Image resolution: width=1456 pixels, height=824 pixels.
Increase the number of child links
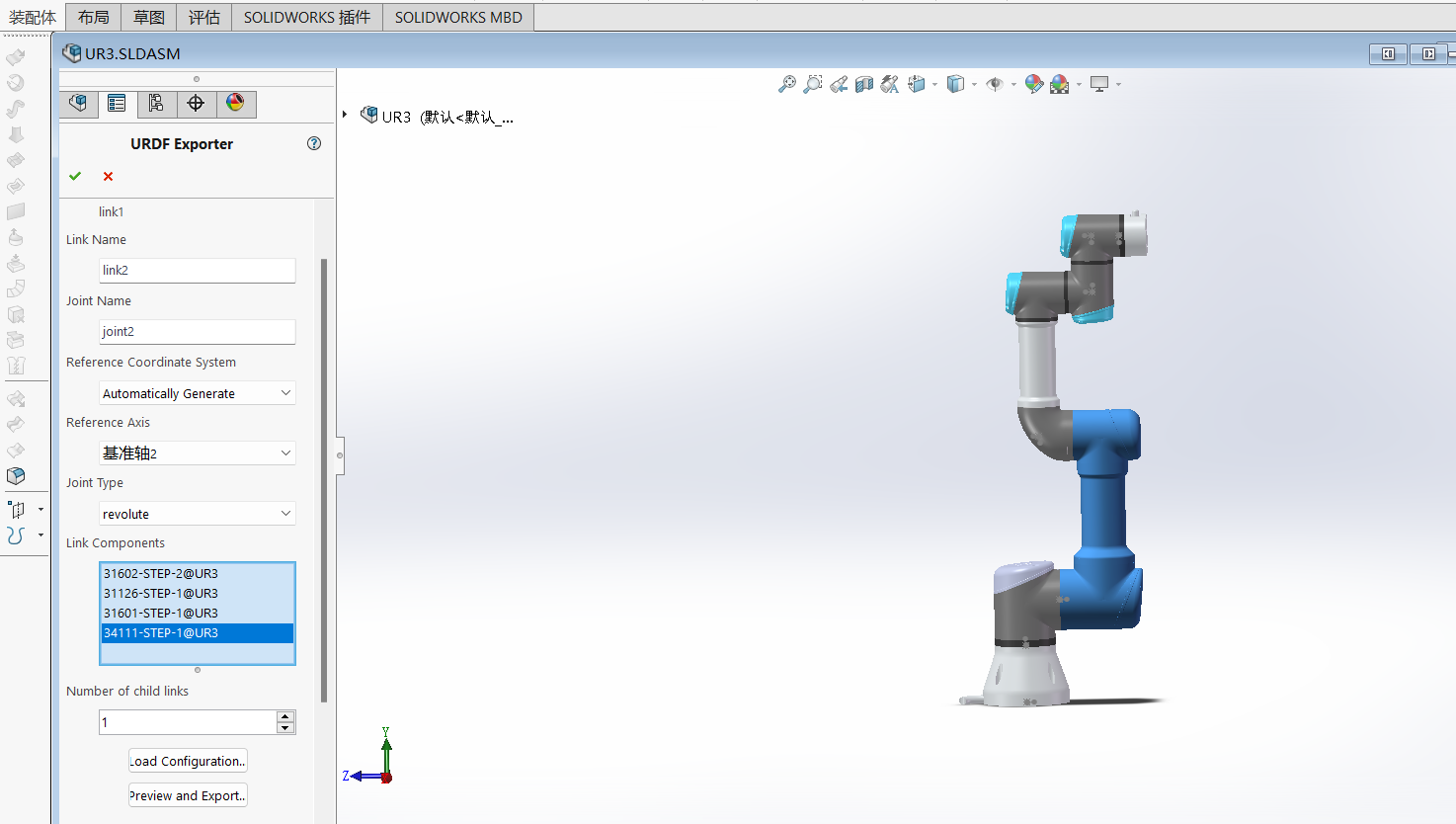point(285,716)
